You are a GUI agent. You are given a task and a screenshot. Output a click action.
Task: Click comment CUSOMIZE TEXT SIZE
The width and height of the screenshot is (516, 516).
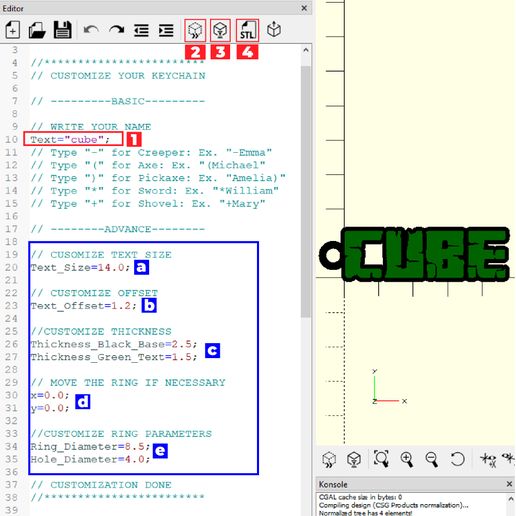[x=101, y=255]
